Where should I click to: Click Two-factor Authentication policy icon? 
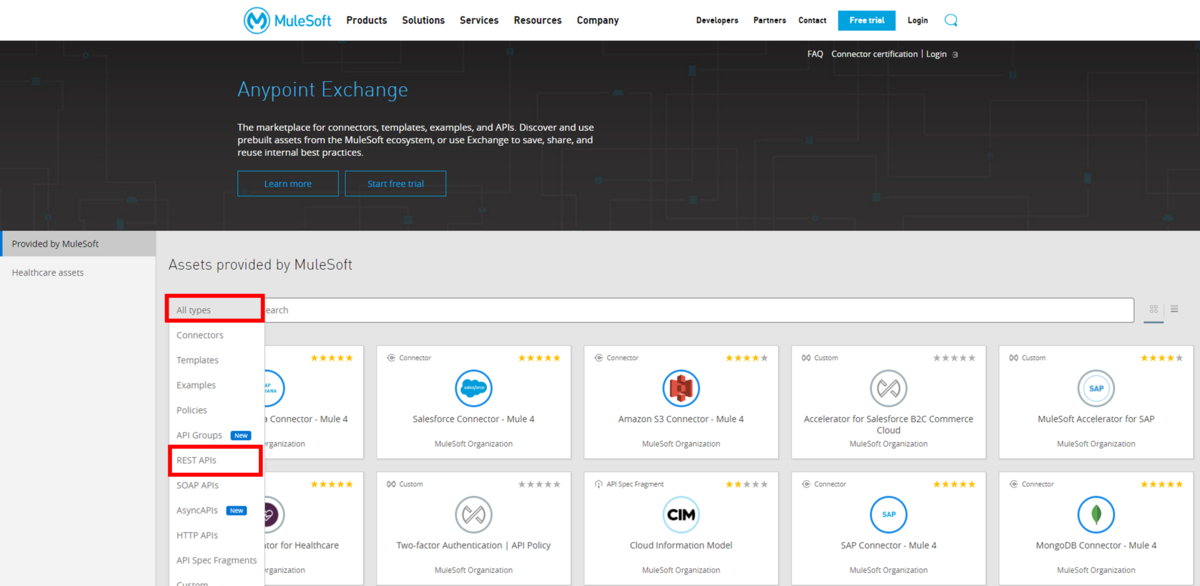474,515
